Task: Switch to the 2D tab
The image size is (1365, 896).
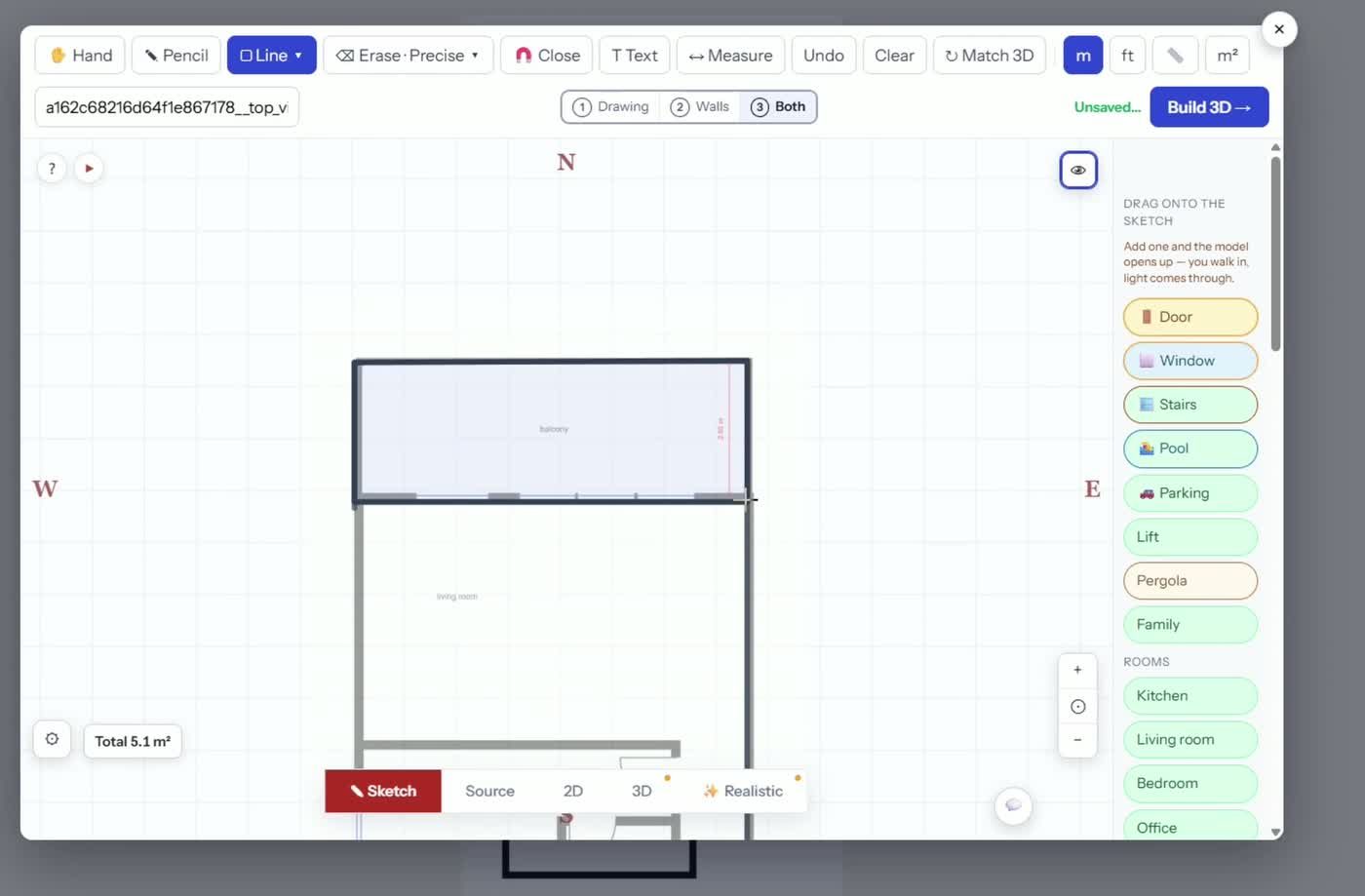Action: click(573, 791)
